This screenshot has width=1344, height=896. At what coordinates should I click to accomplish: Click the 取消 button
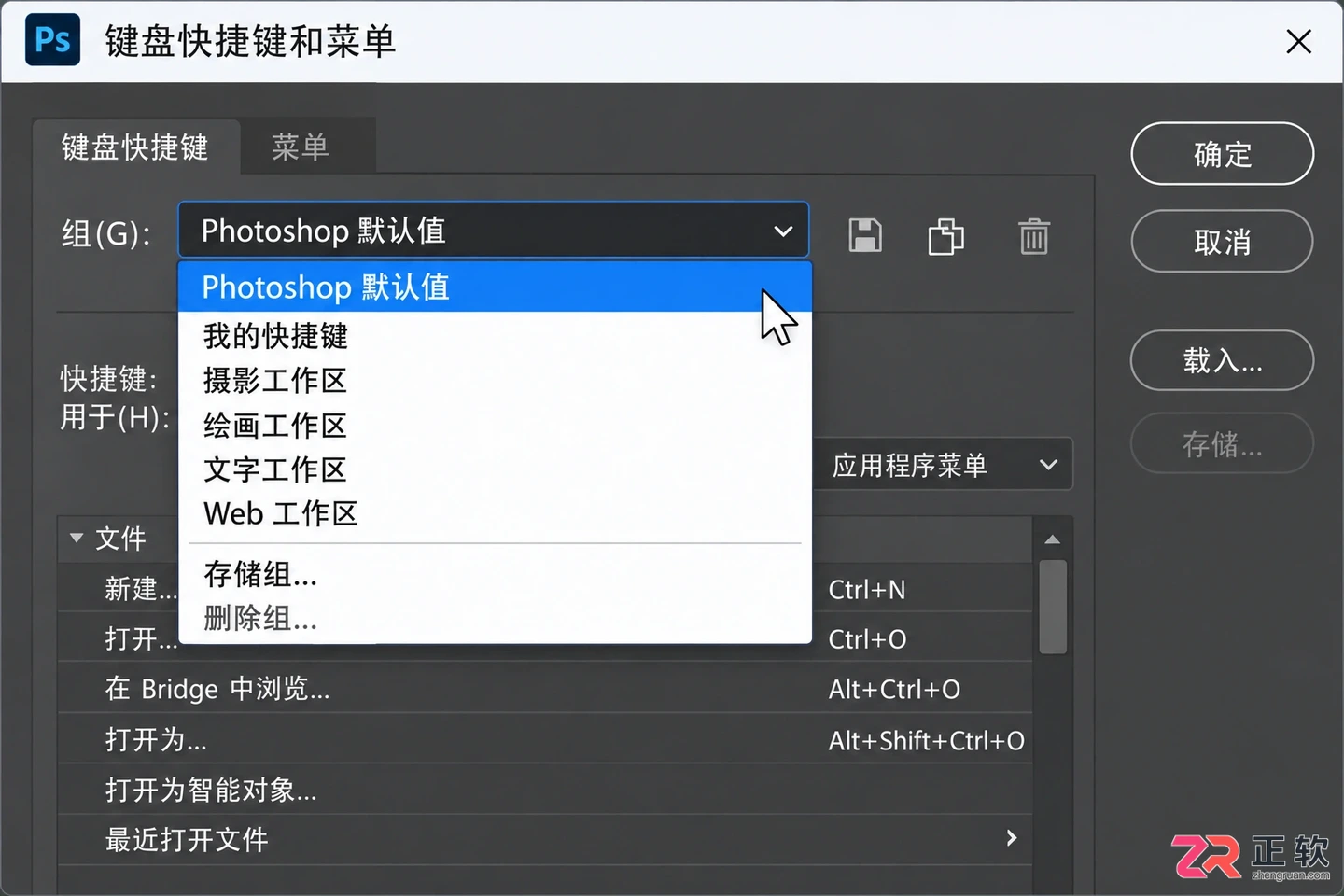coord(1222,242)
